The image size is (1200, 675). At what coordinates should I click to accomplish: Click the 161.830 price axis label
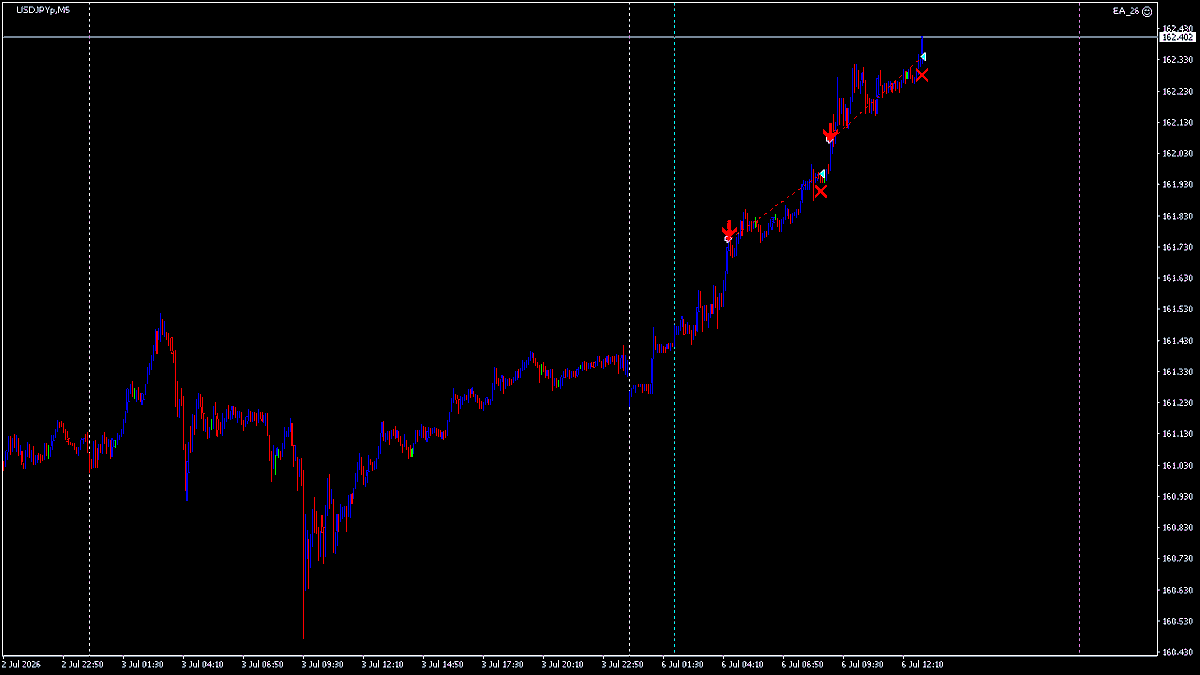pyautogui.click(x=1177, y=216)
